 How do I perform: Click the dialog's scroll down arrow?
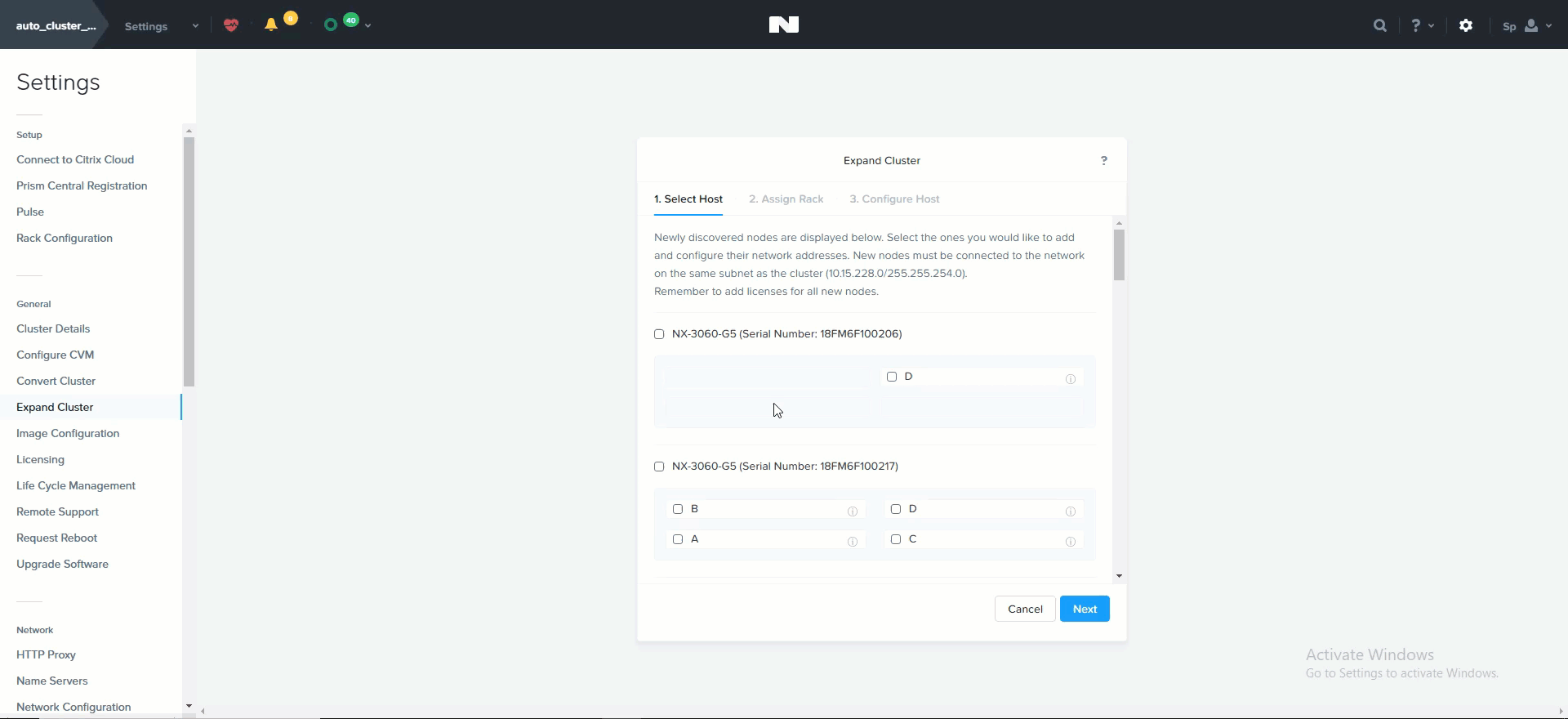(1119, 576)
